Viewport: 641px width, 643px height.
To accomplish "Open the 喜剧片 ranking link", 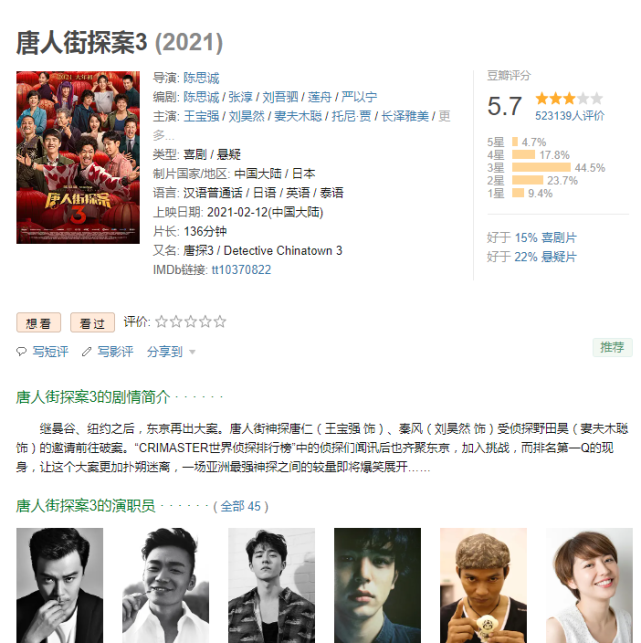I will point(559,237).
